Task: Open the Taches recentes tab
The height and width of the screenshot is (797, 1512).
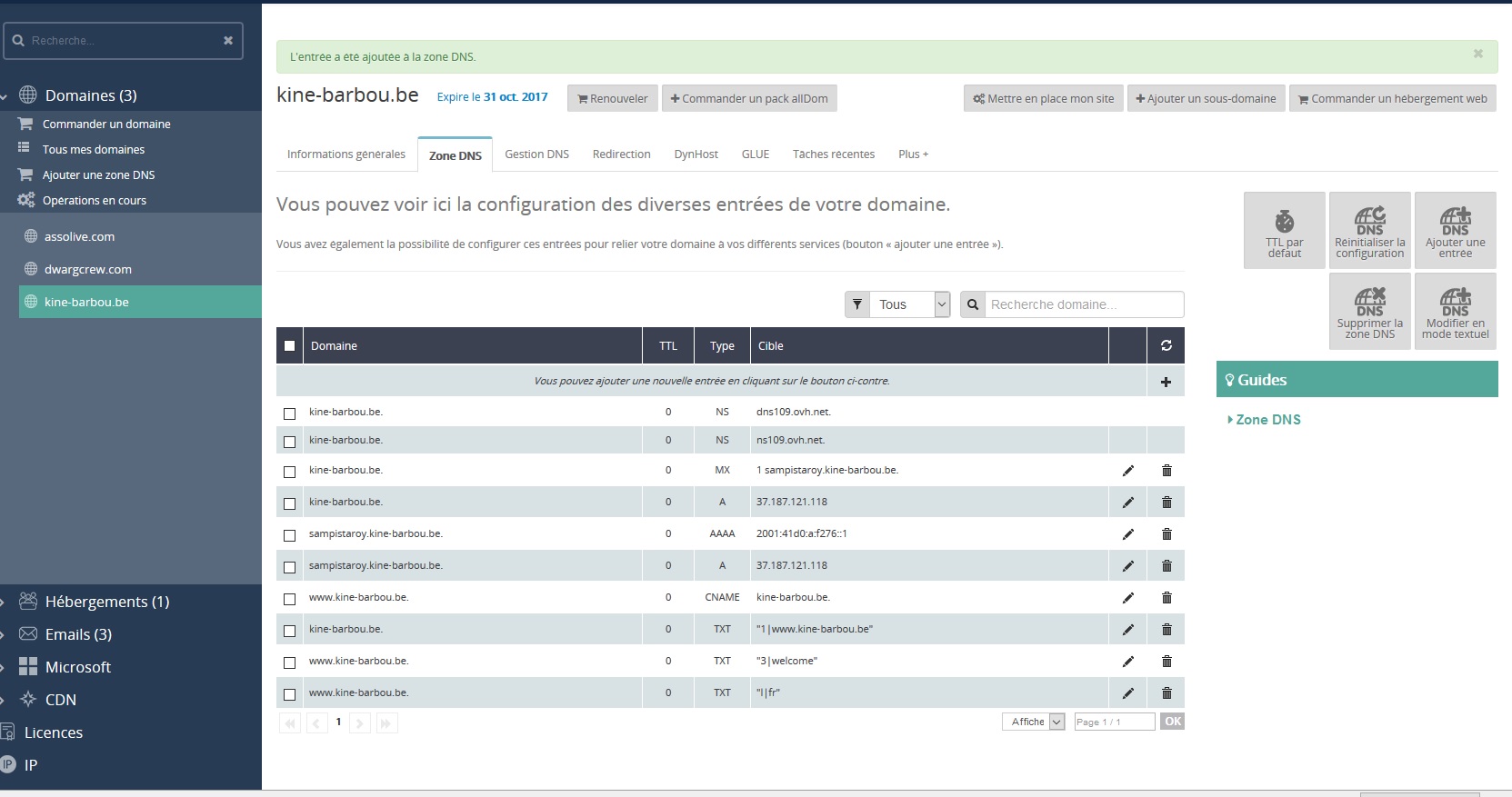Action: tap(833, 154)
